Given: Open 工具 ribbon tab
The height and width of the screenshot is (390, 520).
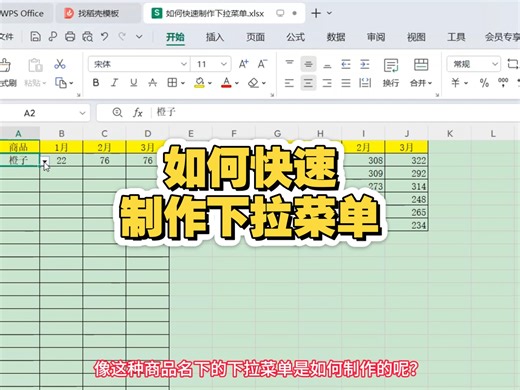Looking at the screenshot, I should tap(456, 37).
